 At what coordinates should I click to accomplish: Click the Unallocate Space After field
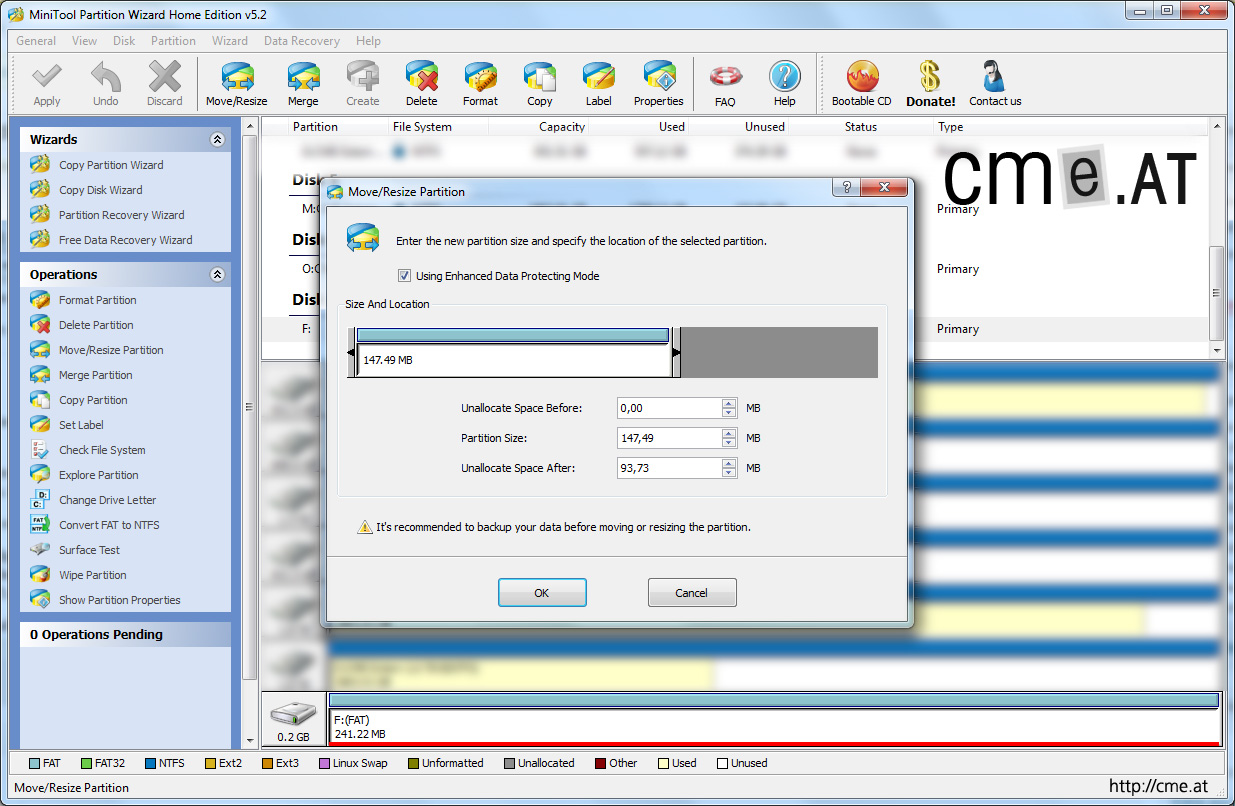tap(670, 468)
